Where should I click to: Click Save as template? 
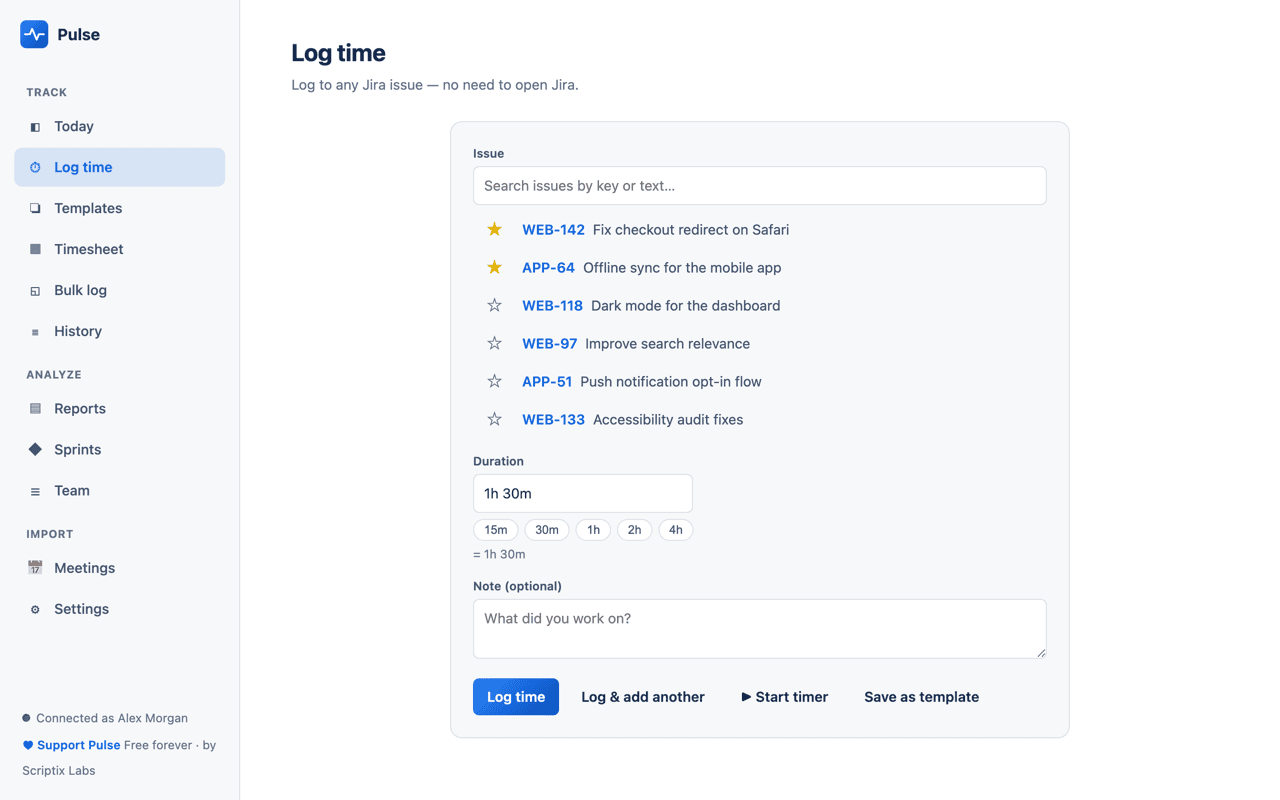[x=922, y=697]
